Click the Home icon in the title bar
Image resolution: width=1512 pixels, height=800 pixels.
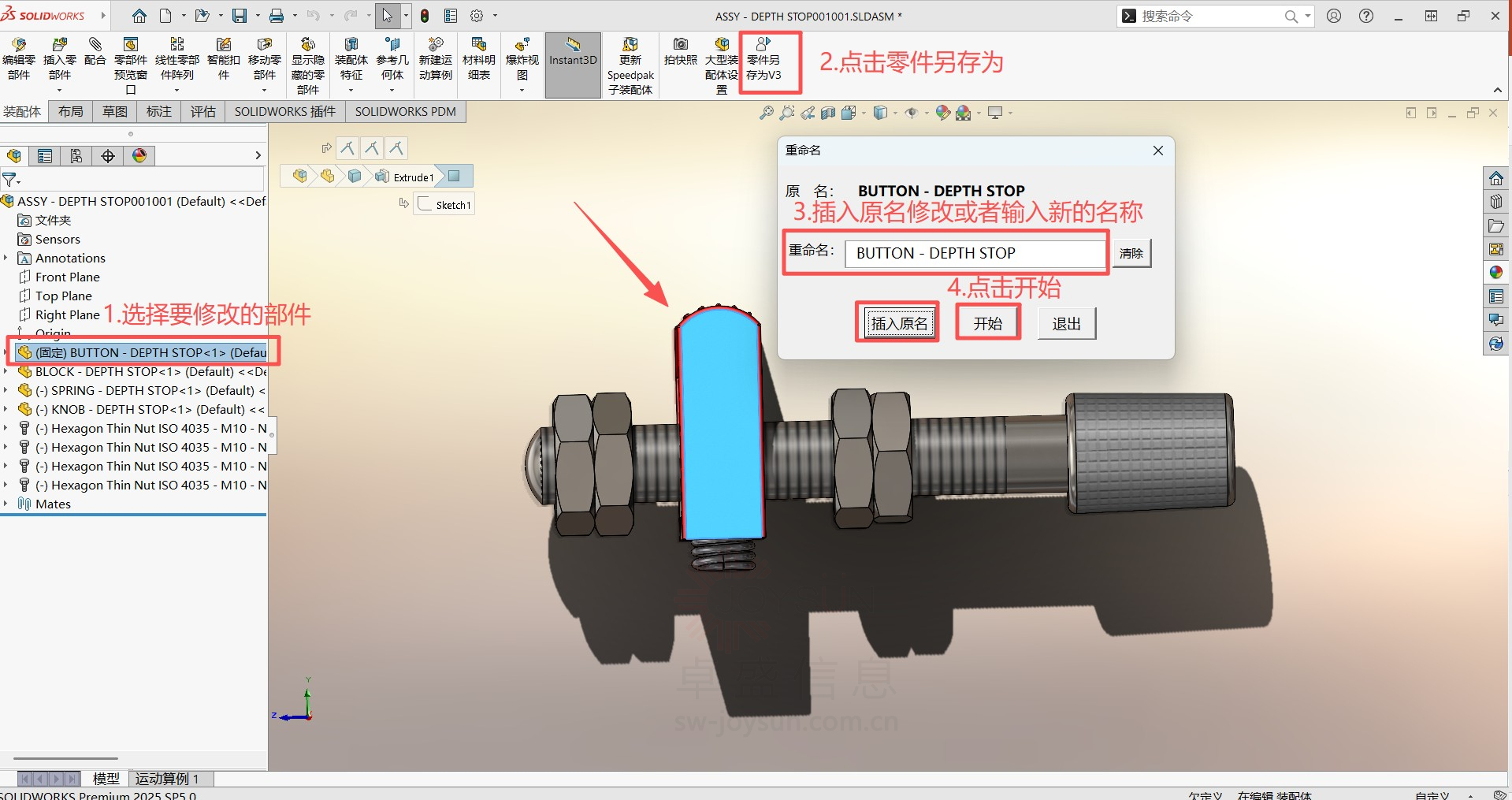coord(139,16)
